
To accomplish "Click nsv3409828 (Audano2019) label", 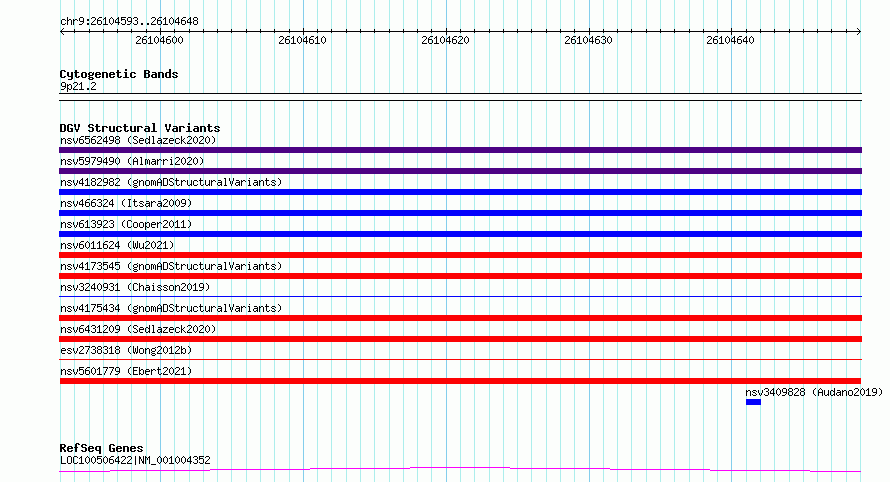I will click(x=814, y=392).
